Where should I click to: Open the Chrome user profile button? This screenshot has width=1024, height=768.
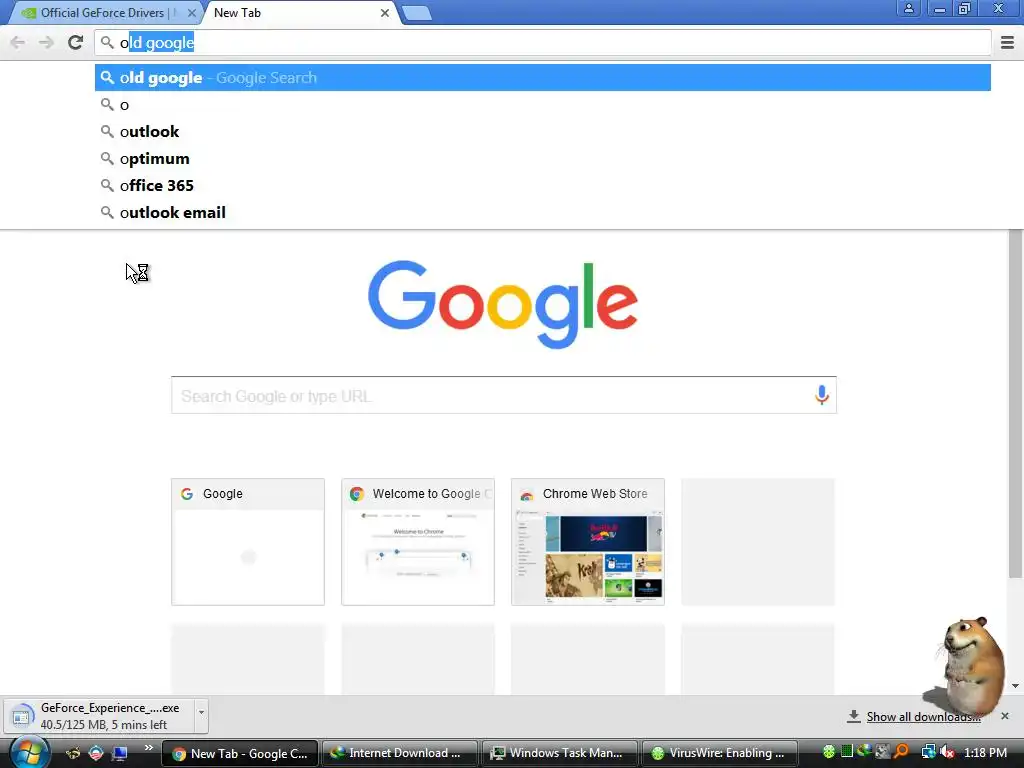[x=908, y=8]
